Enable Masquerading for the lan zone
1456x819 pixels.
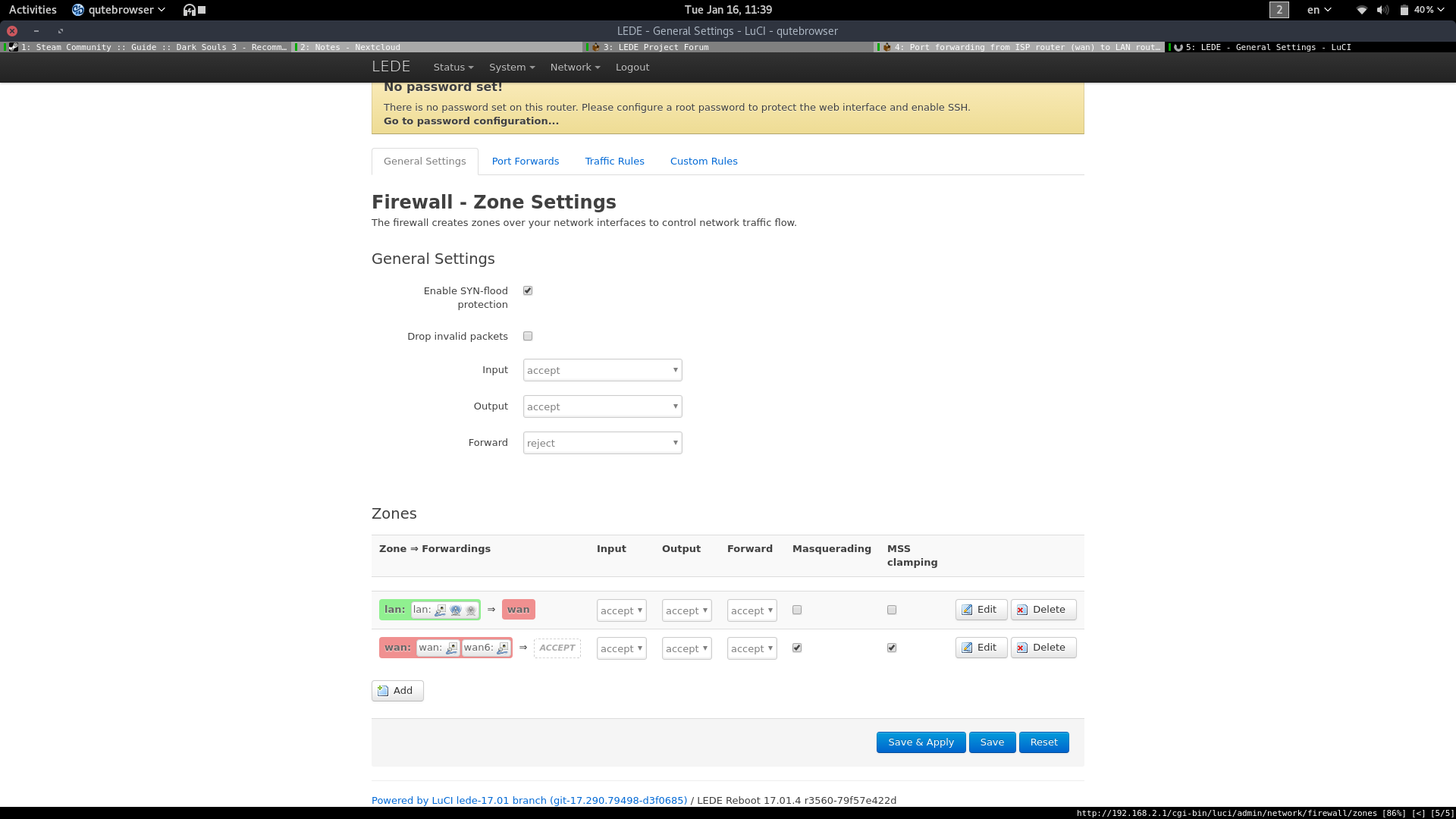[797, 610]
